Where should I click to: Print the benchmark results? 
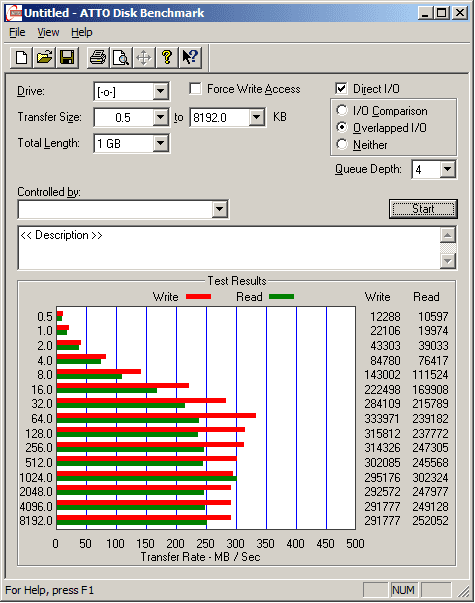click(x=98, y=58)
